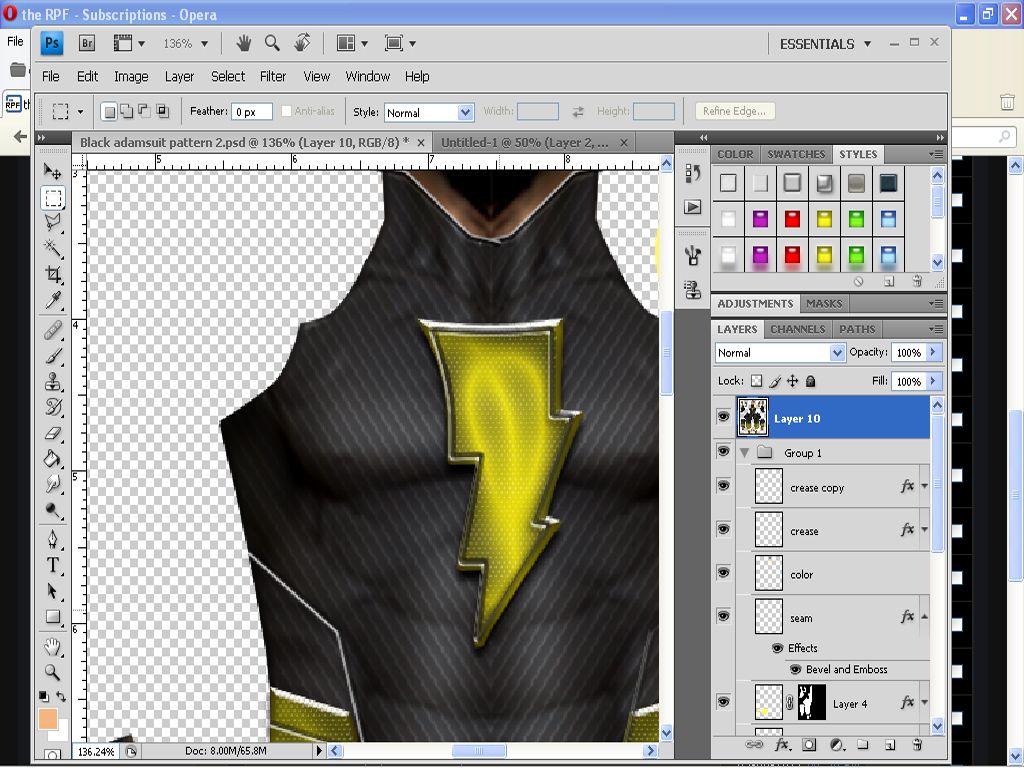Viewport: 1024px width, 768px height.
Task: Hide Layer 10 visibility eye
Action: click(723, 417)
